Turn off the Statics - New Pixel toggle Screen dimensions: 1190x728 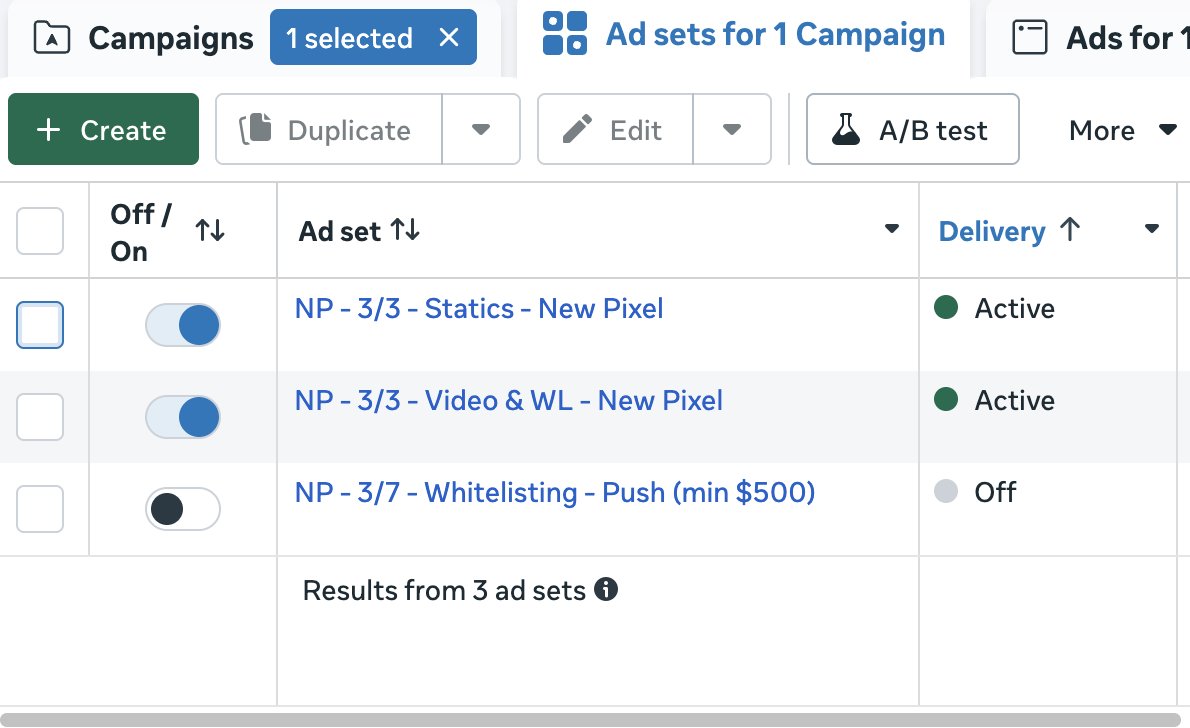183,326
